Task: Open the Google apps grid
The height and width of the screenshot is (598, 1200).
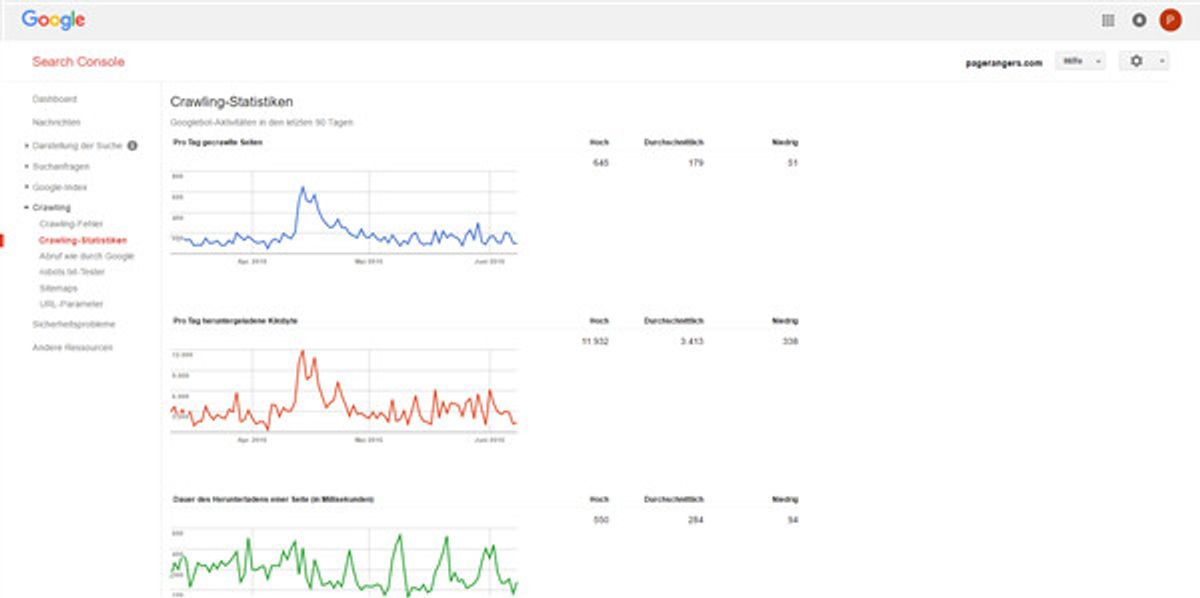Action: click(x=1108, y=20)
